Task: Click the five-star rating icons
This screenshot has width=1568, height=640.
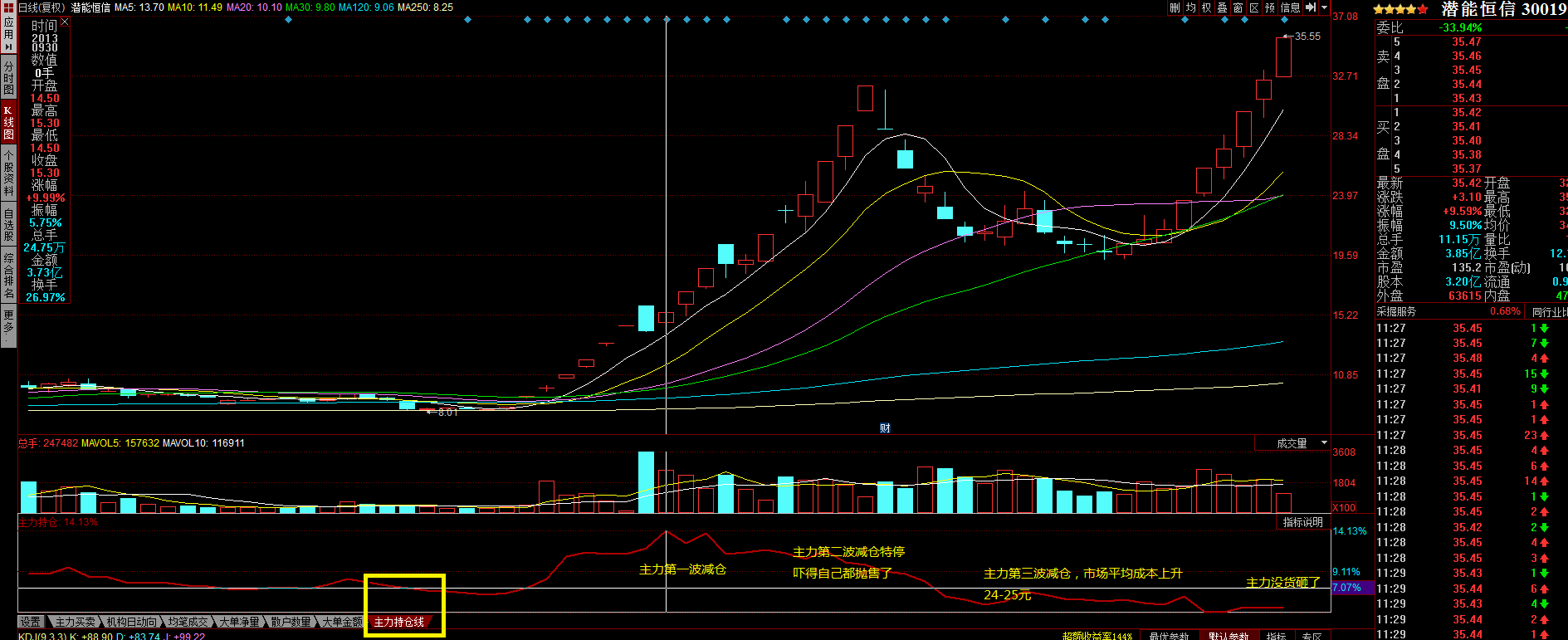Action: click(x=1401, y=9)
